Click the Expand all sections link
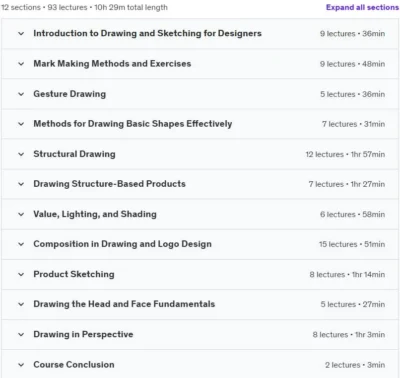 coord(362,7)
